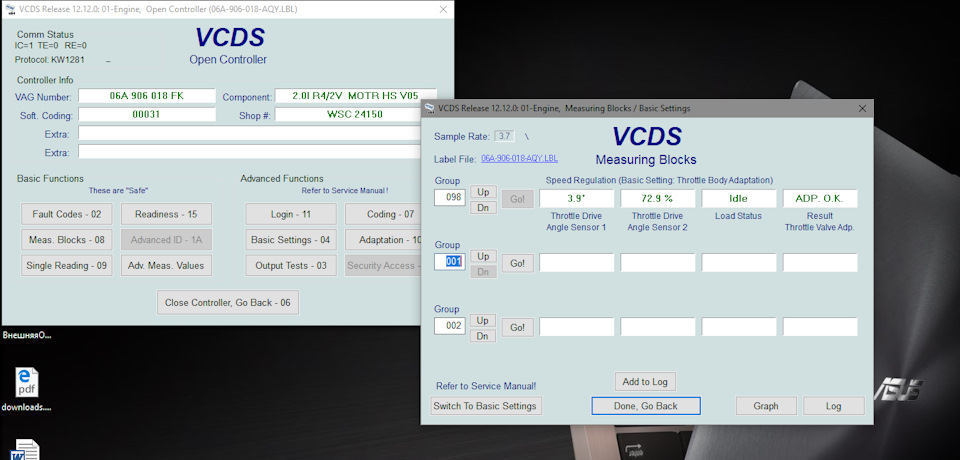Screen dimensions: 960x460
Task: Open Single Reading - 09
Action: pos(66,266)
